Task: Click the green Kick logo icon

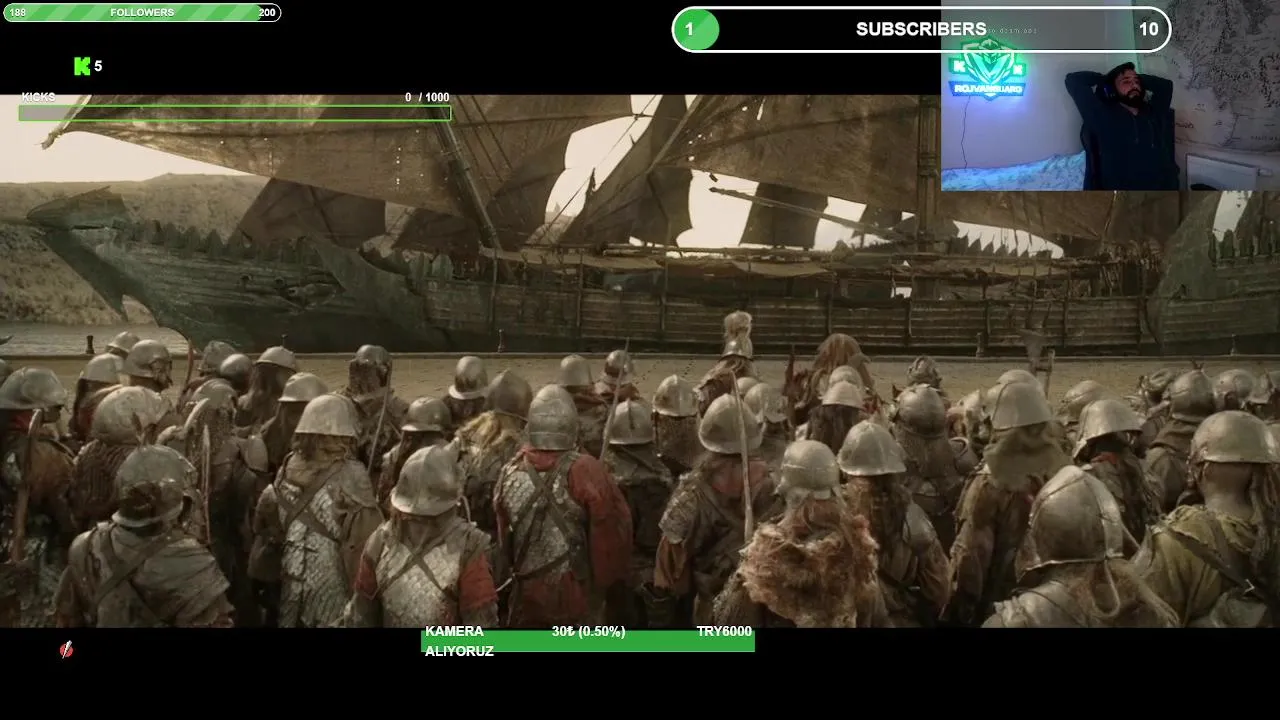Action: pos(82,66)
